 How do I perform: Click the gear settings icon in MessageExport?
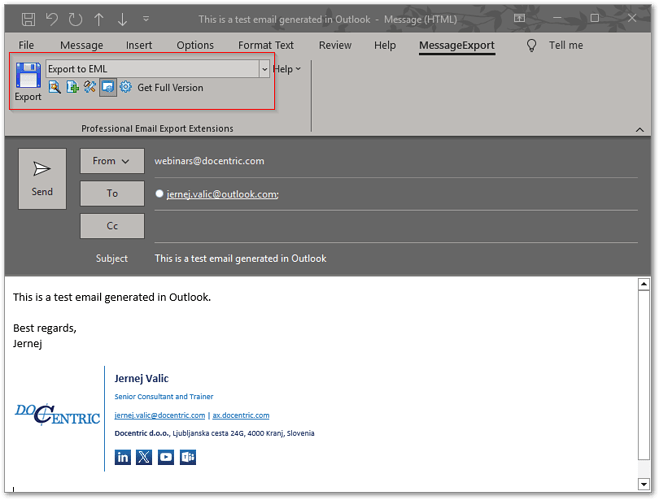coord(126,88)
